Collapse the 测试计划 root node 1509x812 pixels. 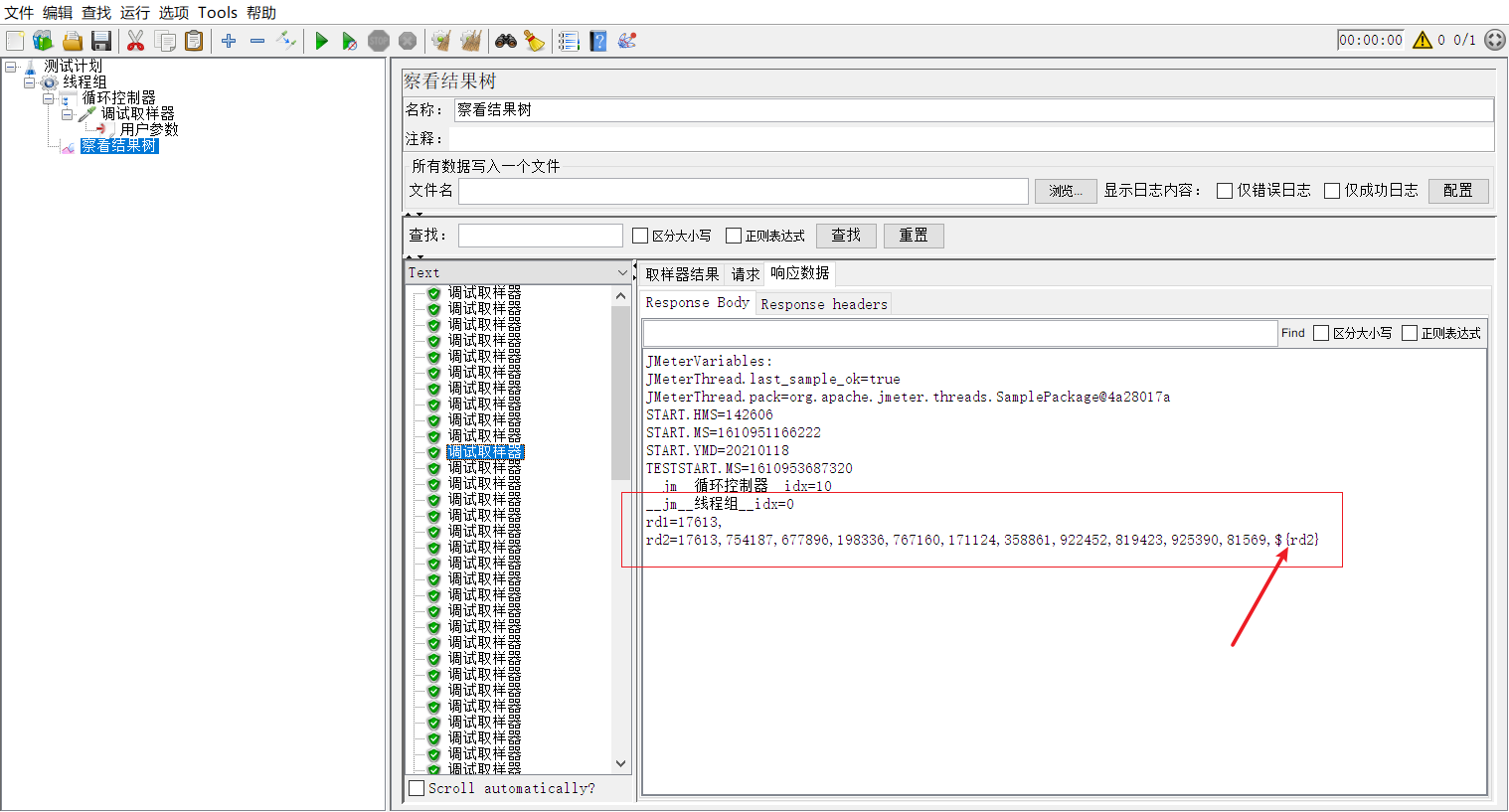(x=9, y=66)
